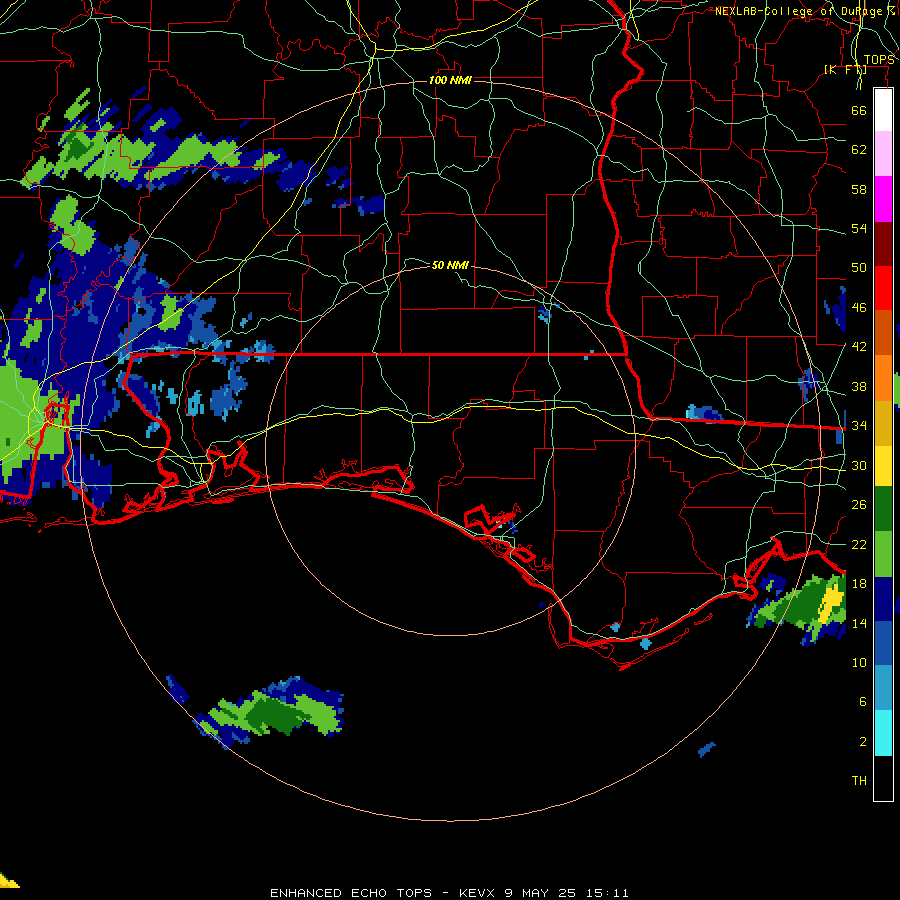The image size is (900, 900).
Task: Click the legend value "54"
Action: [859, 228]
